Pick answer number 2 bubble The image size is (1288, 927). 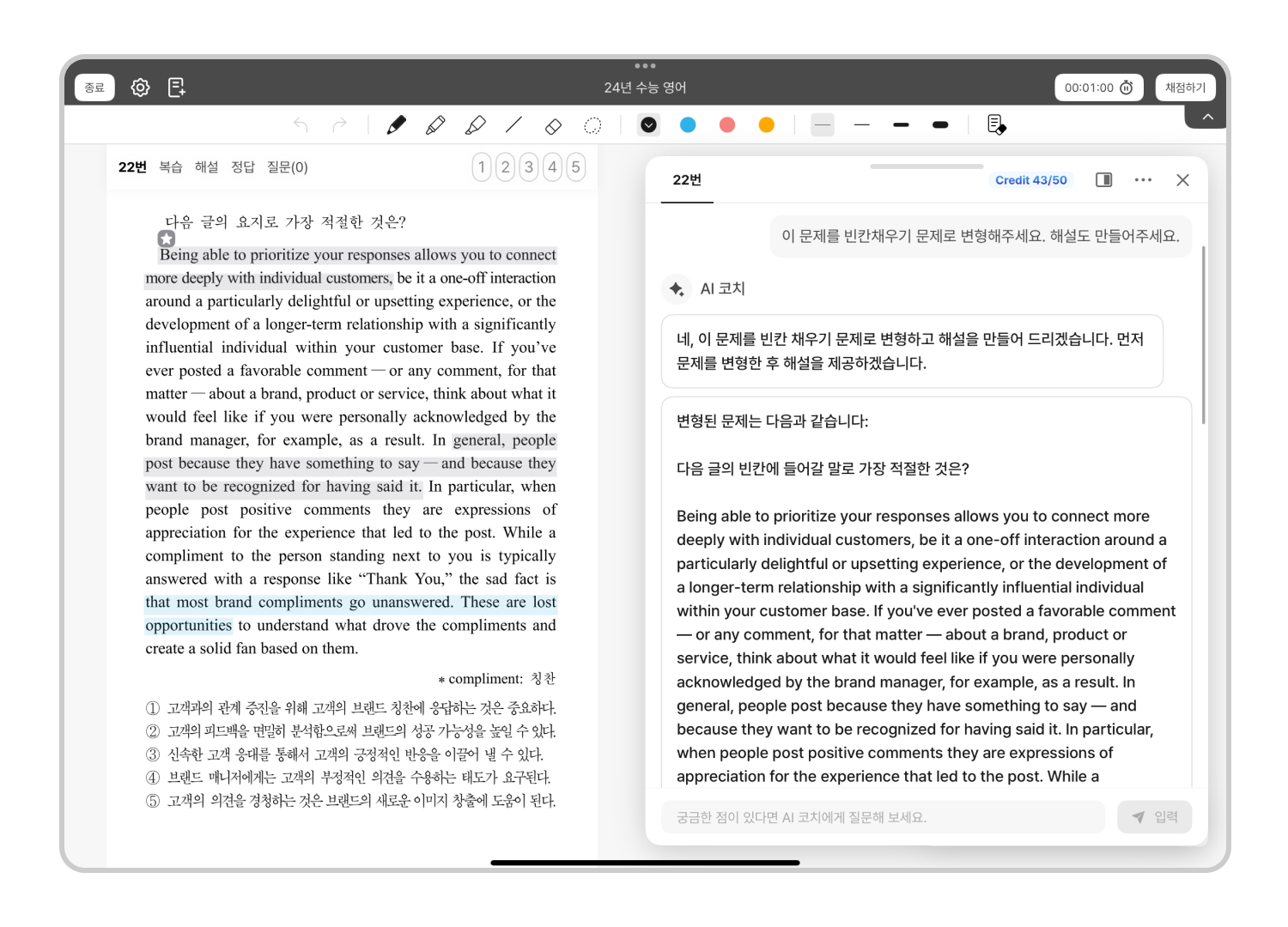[506, 167]
